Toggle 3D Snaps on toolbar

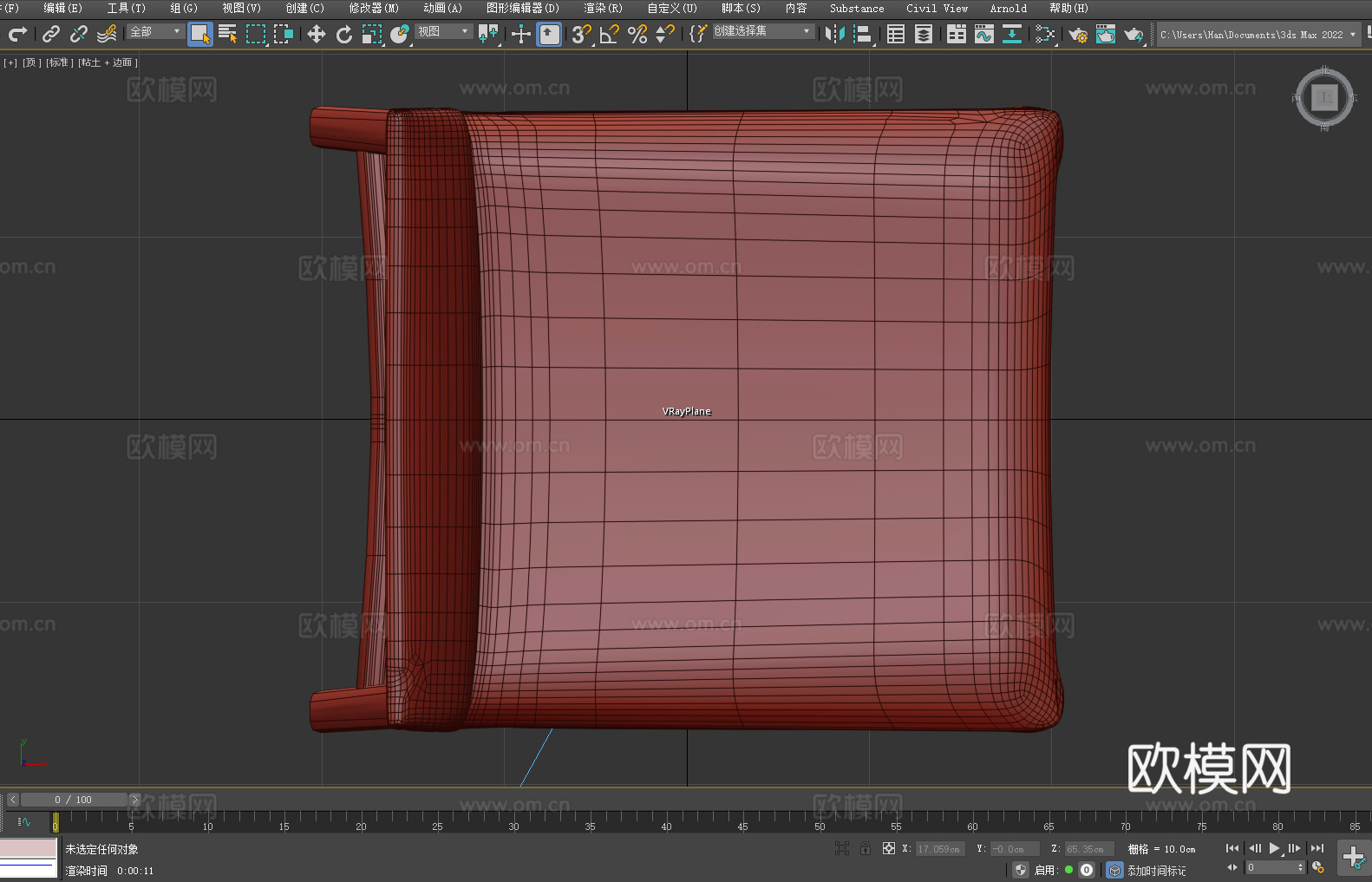582,34
